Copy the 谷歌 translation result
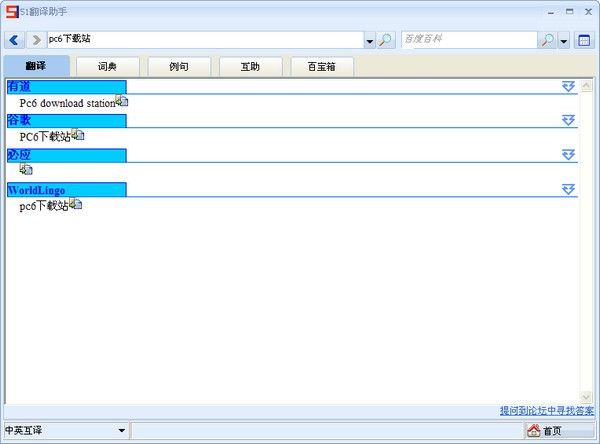 pos(78,135)
